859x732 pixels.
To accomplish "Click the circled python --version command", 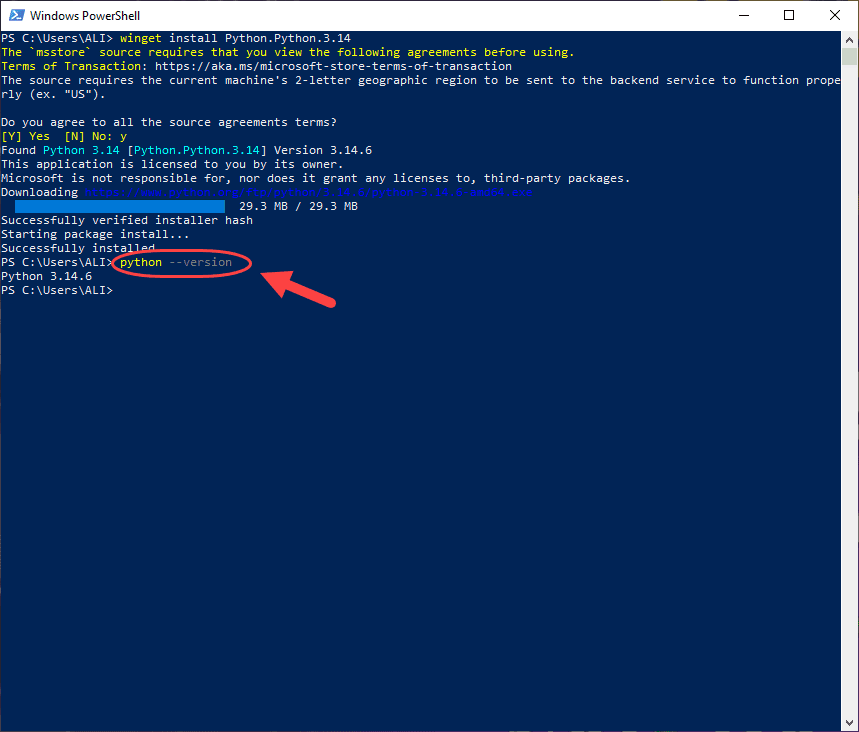I will coord(176,262).
